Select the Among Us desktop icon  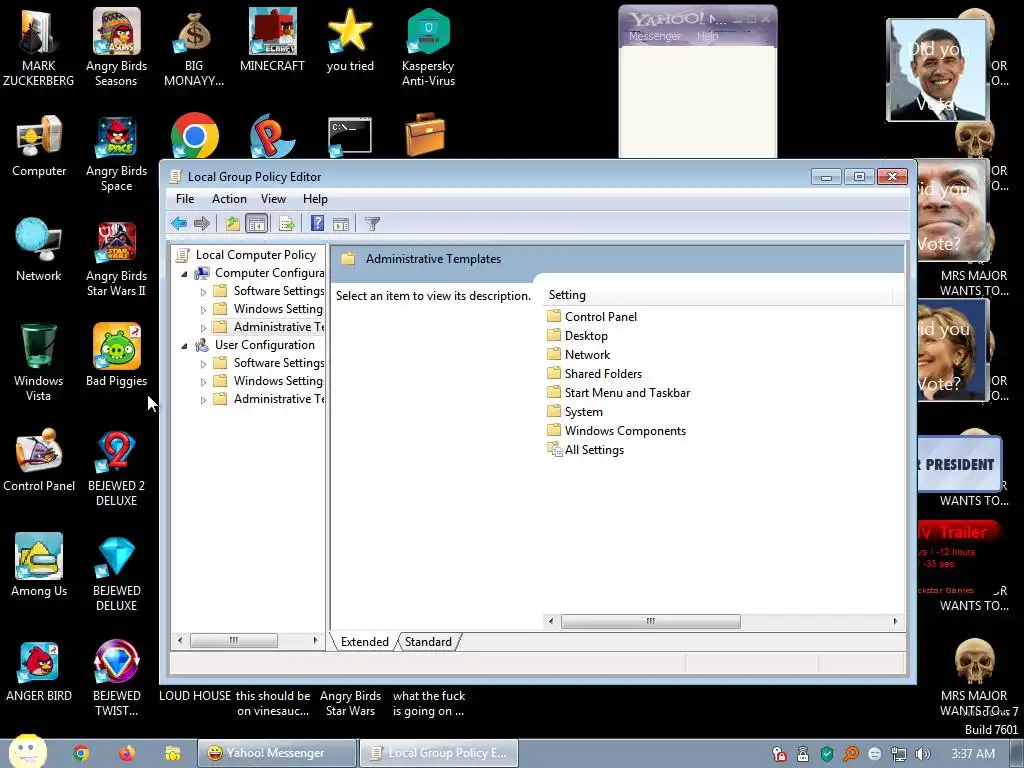point(39,565)
